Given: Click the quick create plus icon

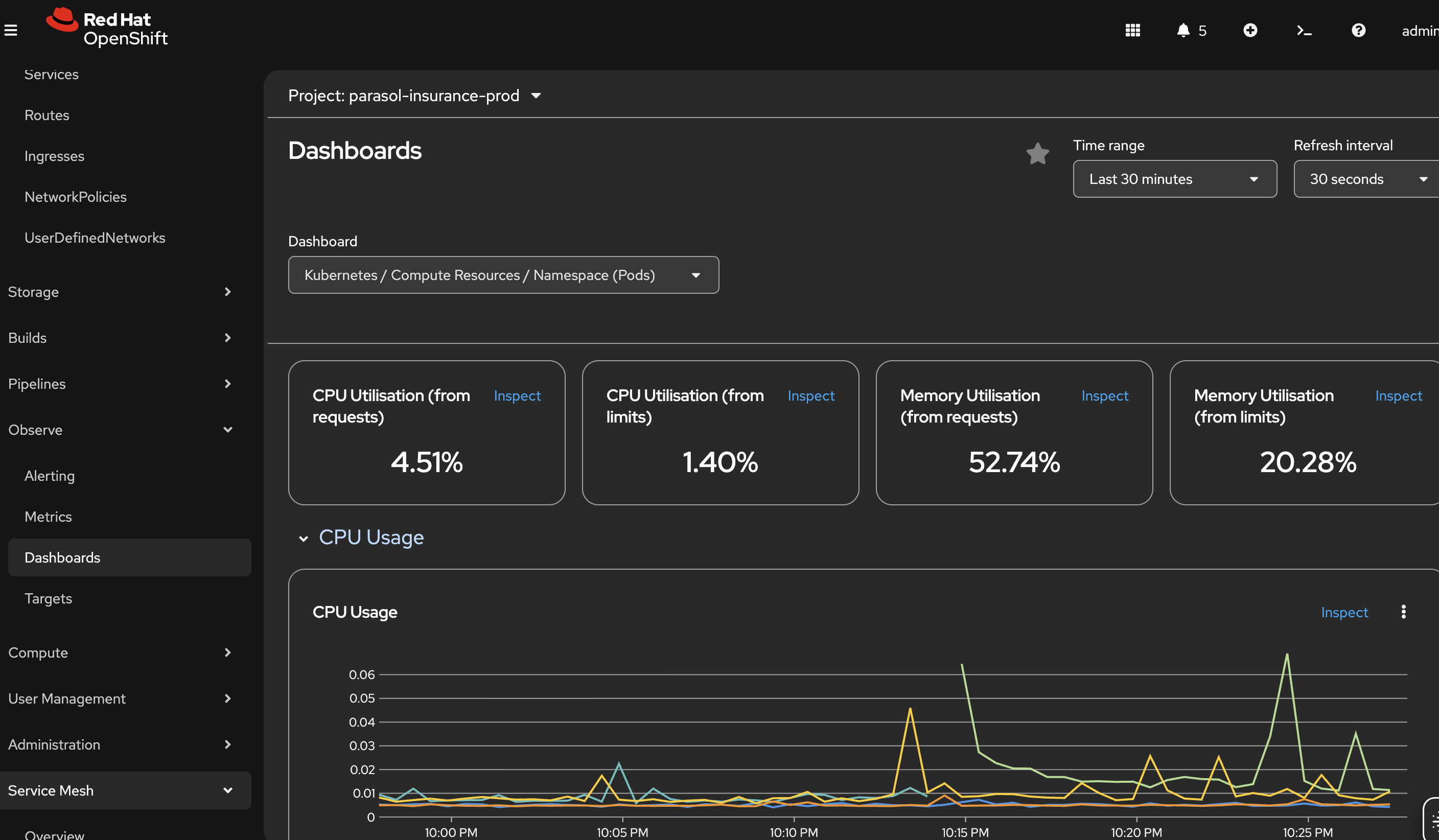Looking at the screenshot, I should coord(1250,30).
